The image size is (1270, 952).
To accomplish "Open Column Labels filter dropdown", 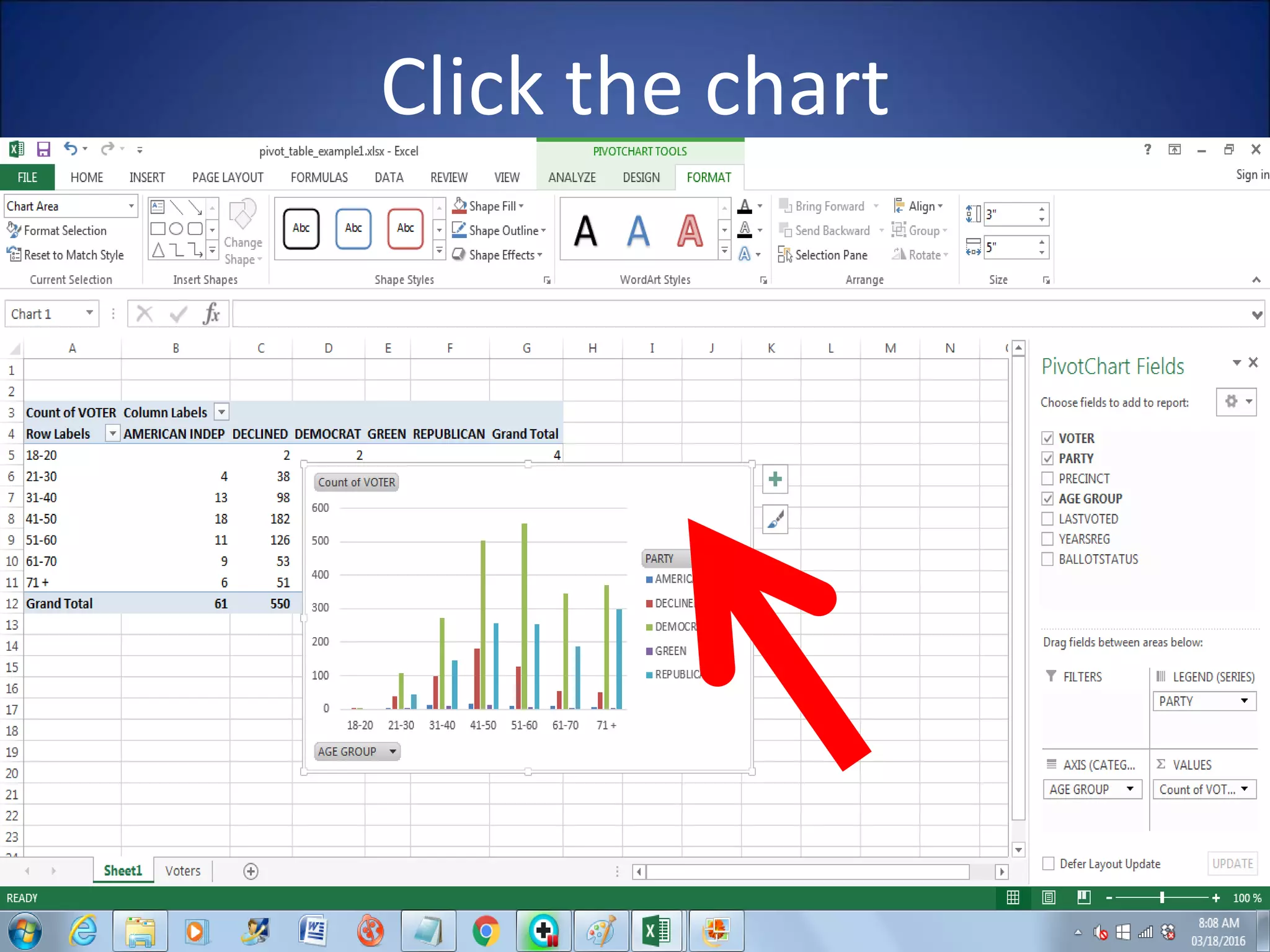I will coord(221,412).
